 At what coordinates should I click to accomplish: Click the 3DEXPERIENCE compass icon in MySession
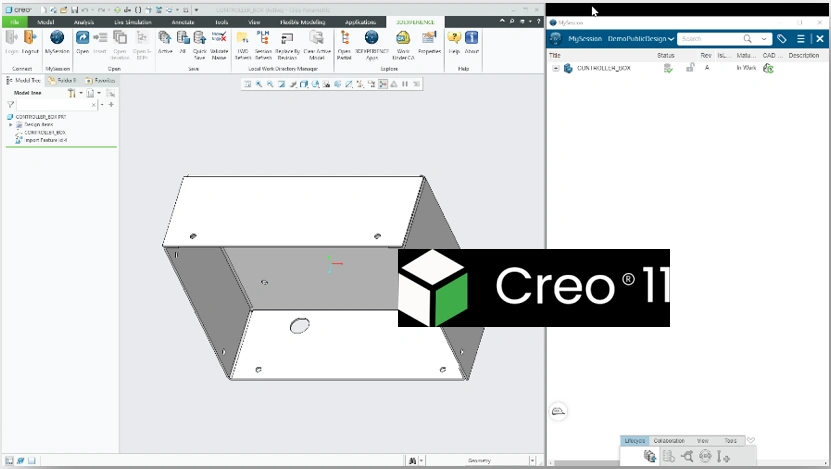[555, 39]
